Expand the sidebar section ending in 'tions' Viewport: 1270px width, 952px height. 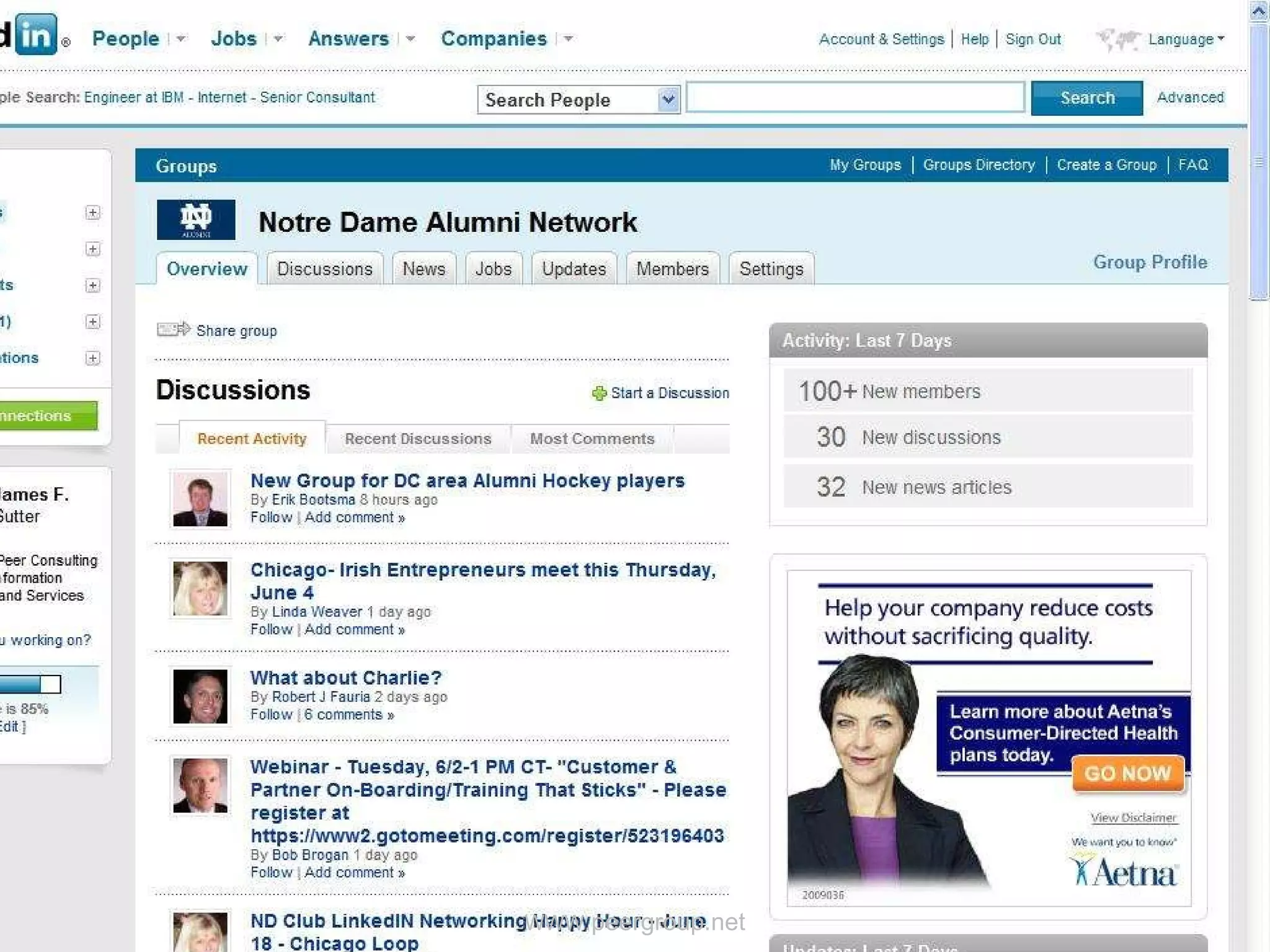(92, 358)
